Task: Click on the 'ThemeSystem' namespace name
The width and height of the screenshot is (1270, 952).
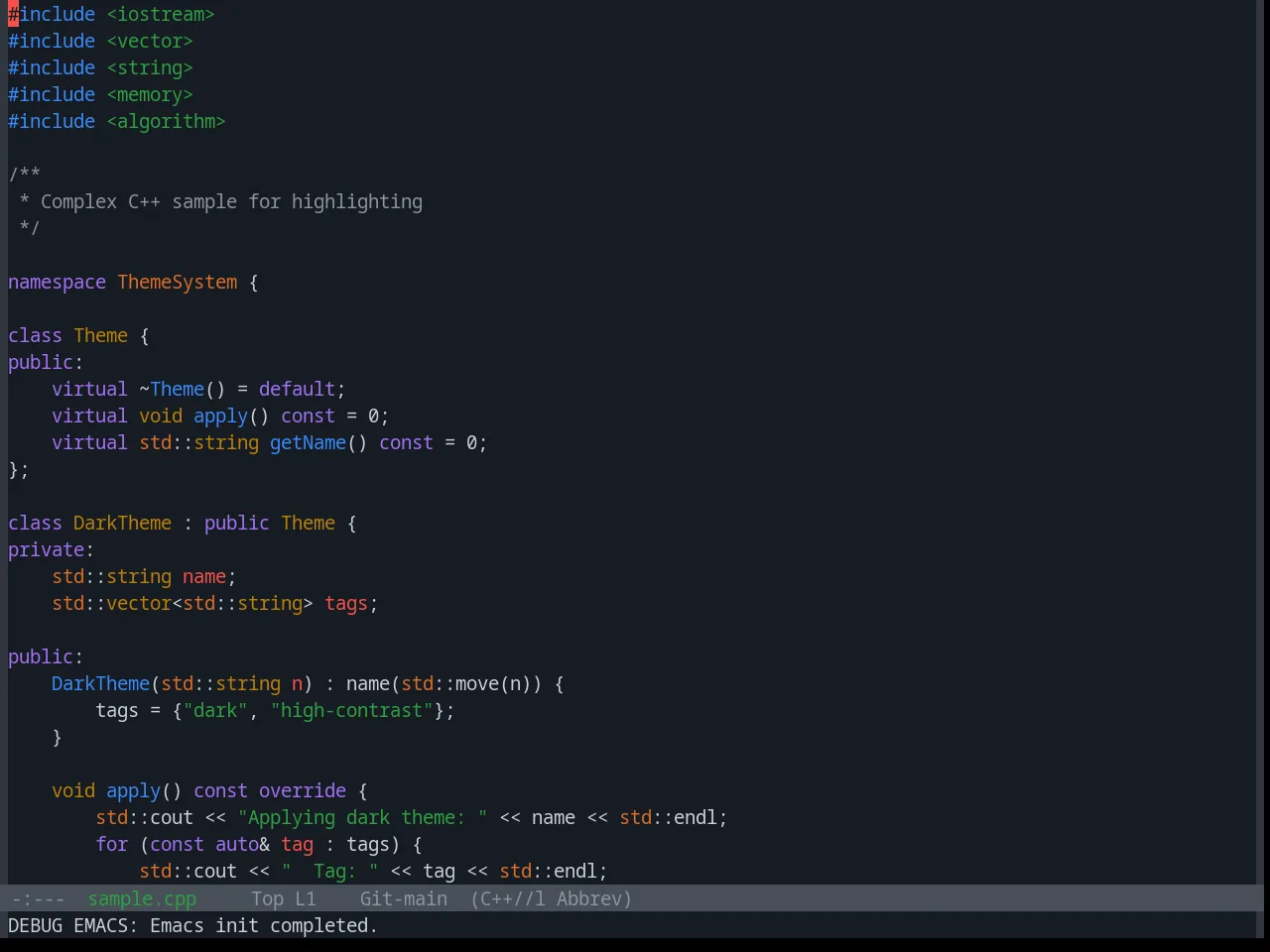Action: pyautogui.click(x=178, y=282)
